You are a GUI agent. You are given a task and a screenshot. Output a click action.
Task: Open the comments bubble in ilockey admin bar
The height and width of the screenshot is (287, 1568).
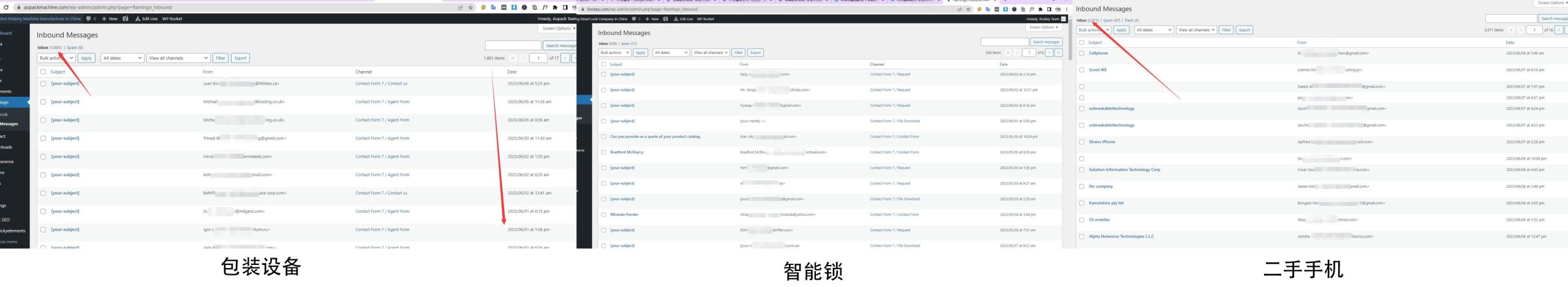(636, 19)
